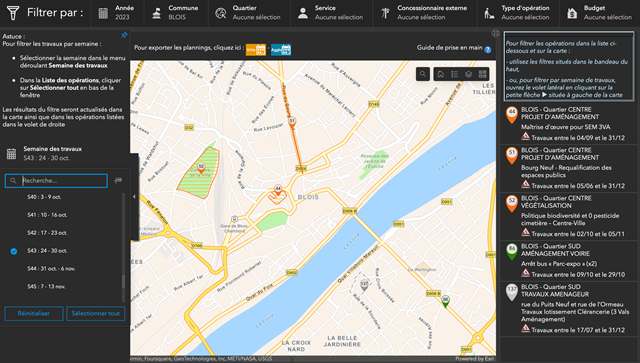The height and width of the screenshot is (363, 640).
Task: Open the basemap gallery grid icon
Action: [x=482, y=74]
